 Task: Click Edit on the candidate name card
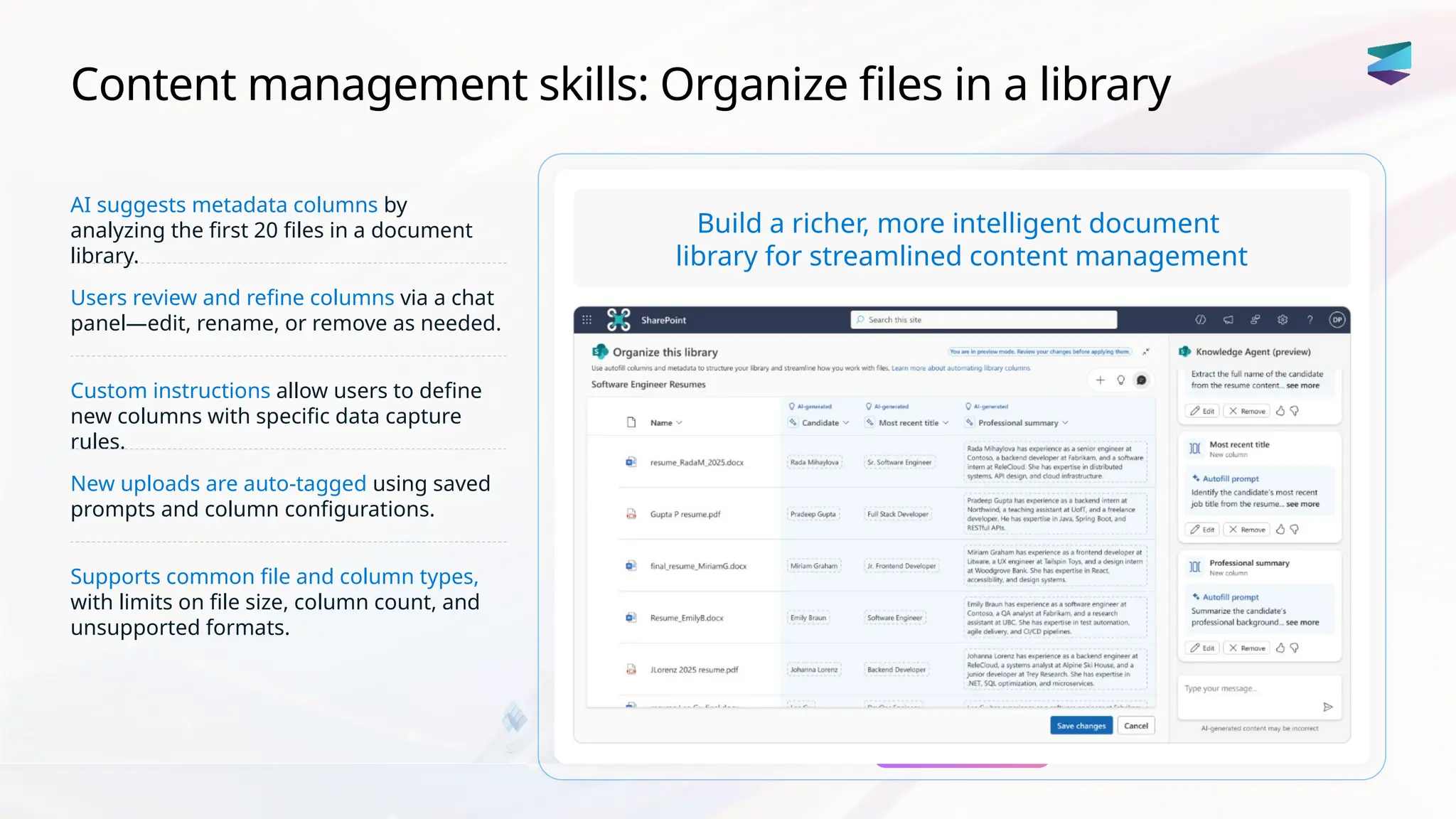coord(1202,411)
